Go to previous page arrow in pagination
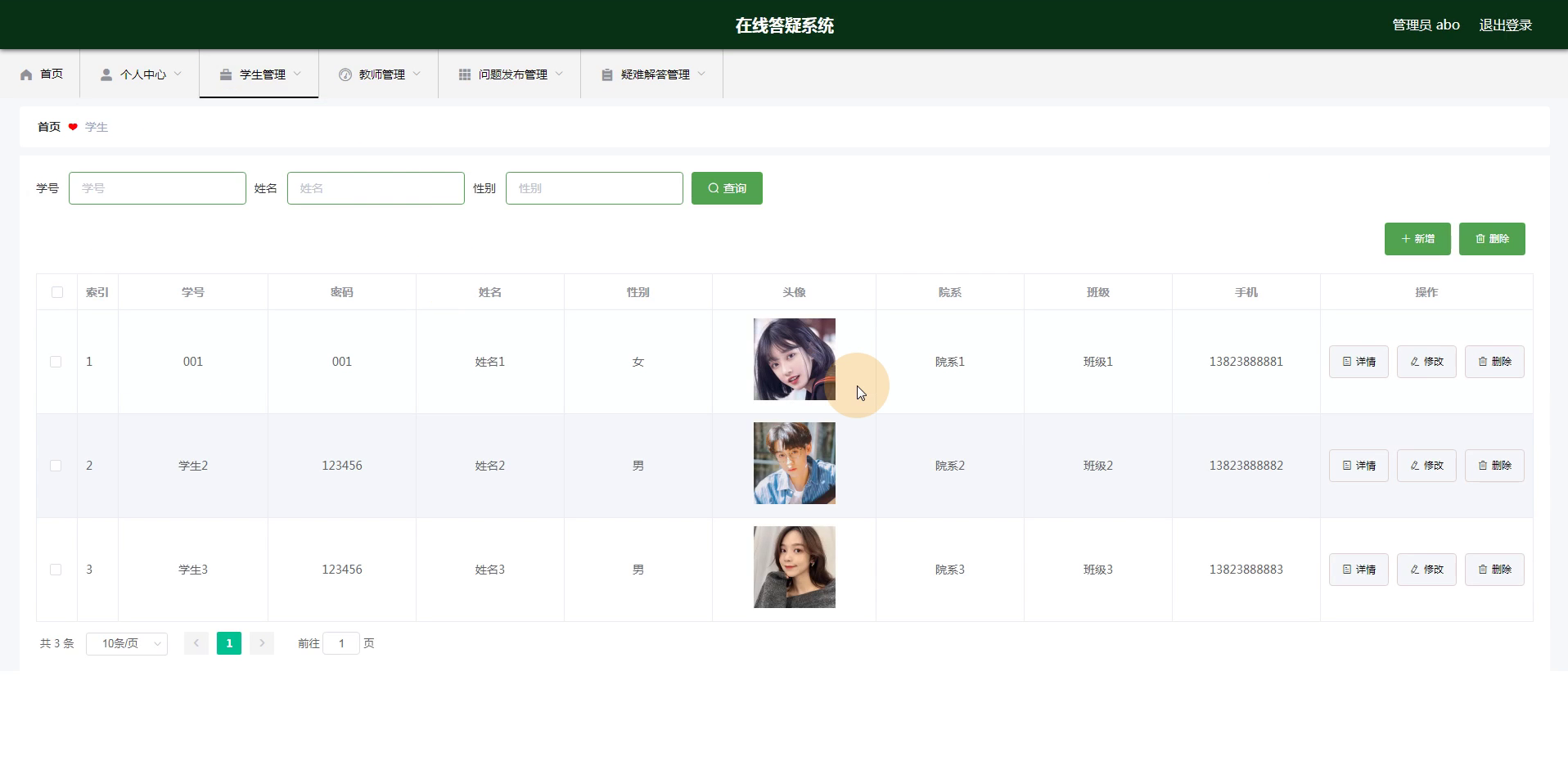The height and width of the screenshot is (766, 1568). (196, 643)
